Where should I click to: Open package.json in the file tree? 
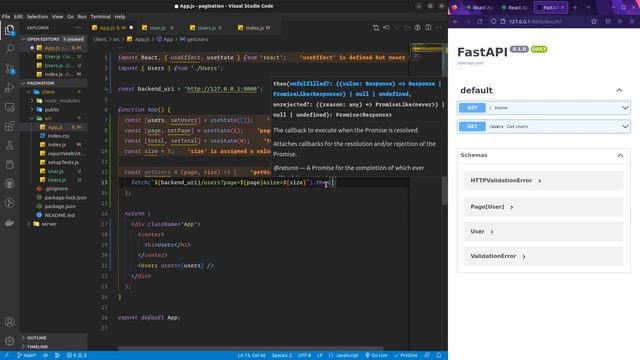60,206
